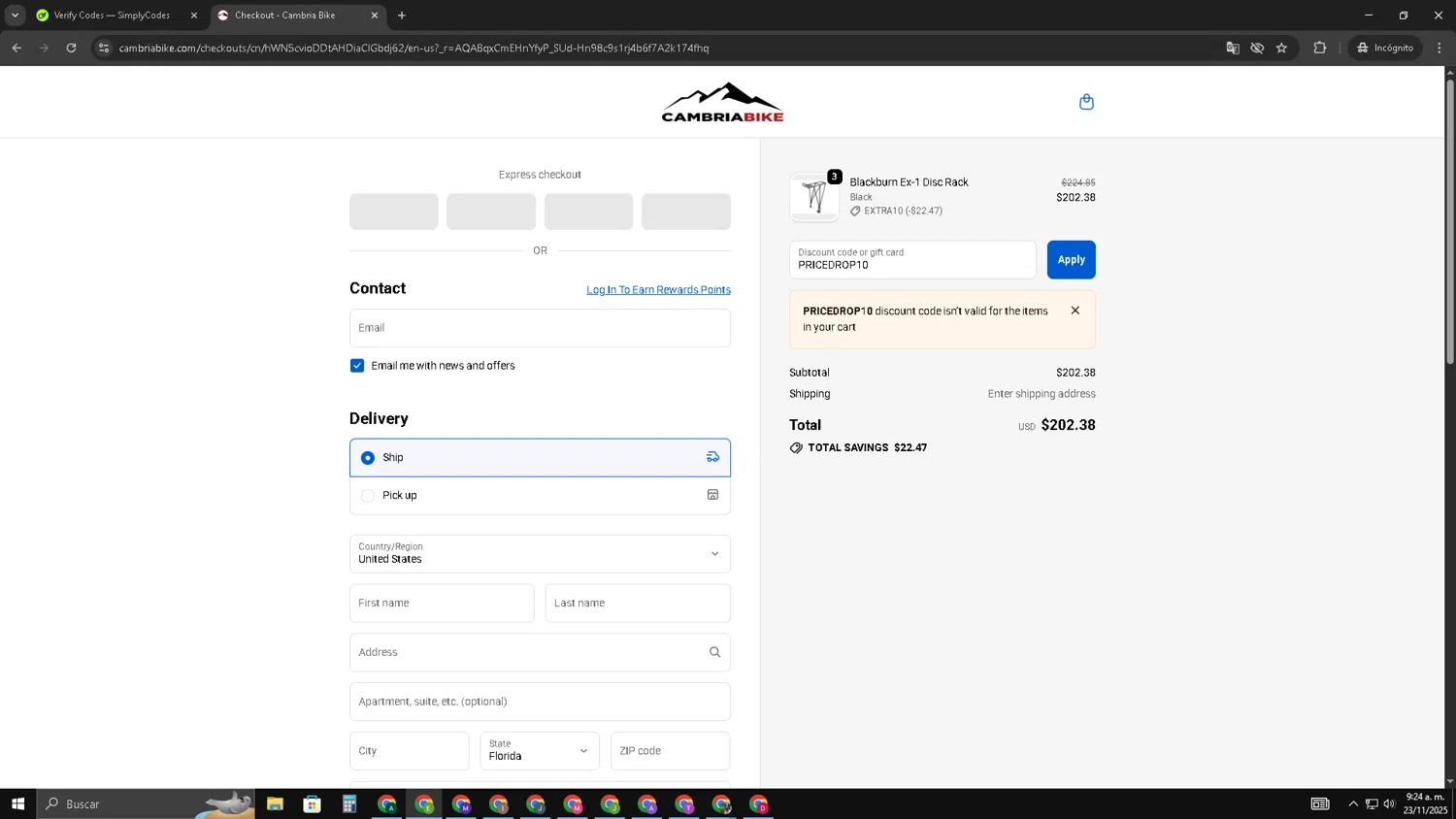Image resolution: width=1456 pixels, height=819 pixels.
Task: Open Microsoft Store from the taskbar
Action: pos(312,803)
